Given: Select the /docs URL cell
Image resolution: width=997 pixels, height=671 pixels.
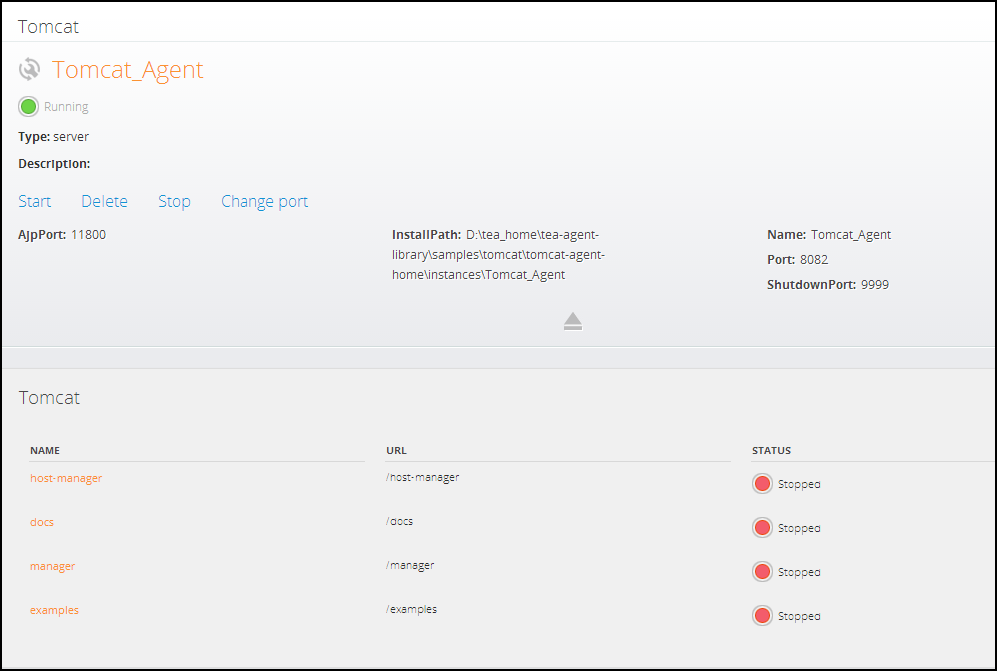Looking at the screenshot, I should [399, 521].
